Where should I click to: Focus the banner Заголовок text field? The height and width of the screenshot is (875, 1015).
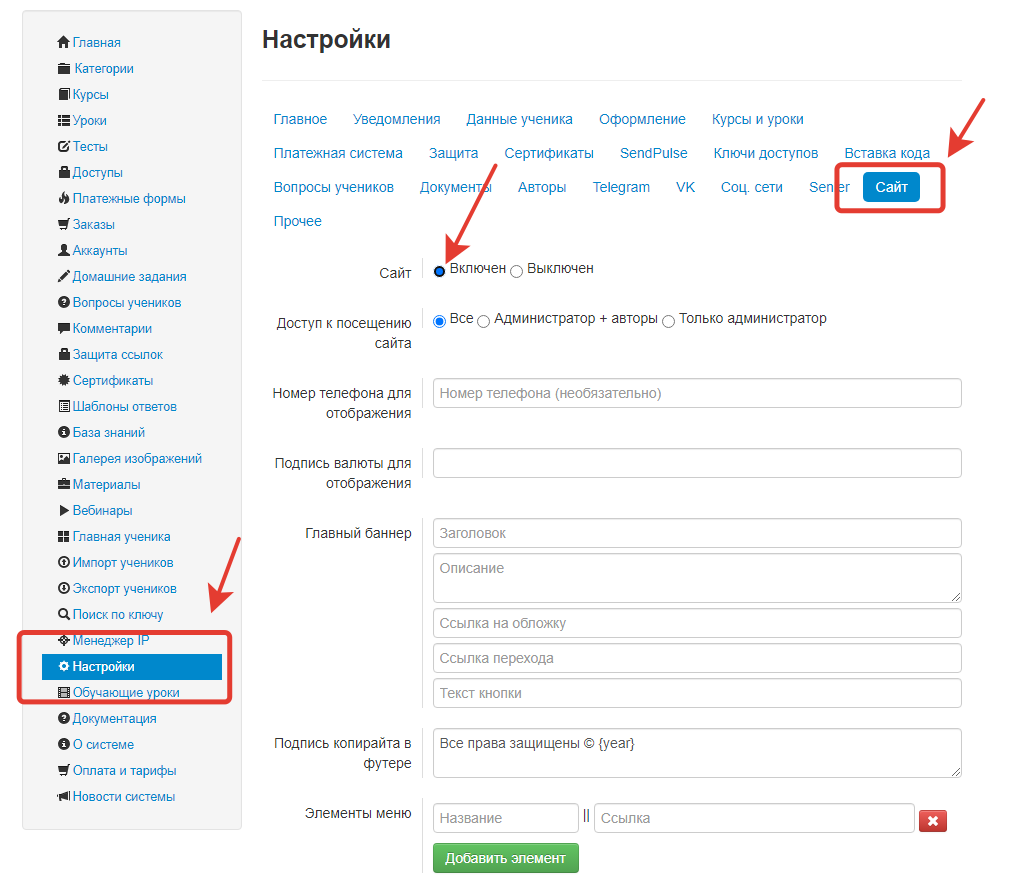click(697, 533)
